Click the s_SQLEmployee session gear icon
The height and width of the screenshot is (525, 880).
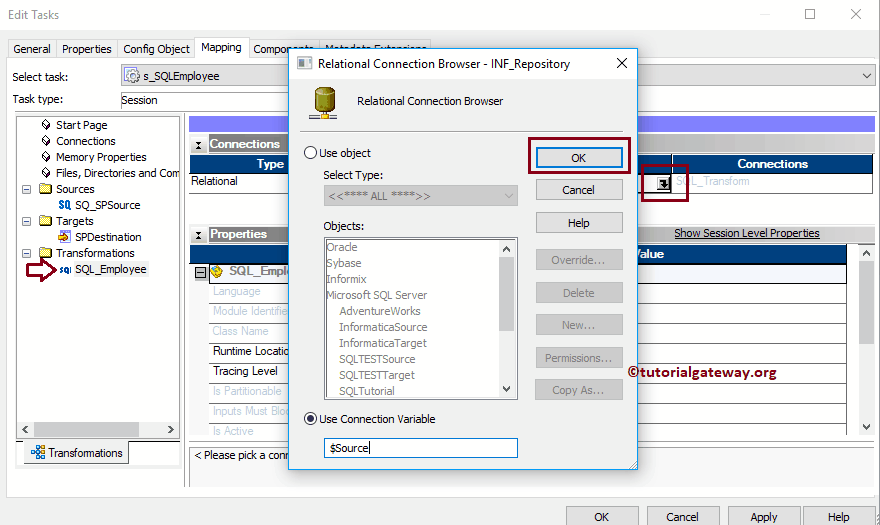[x=132, y=75]
